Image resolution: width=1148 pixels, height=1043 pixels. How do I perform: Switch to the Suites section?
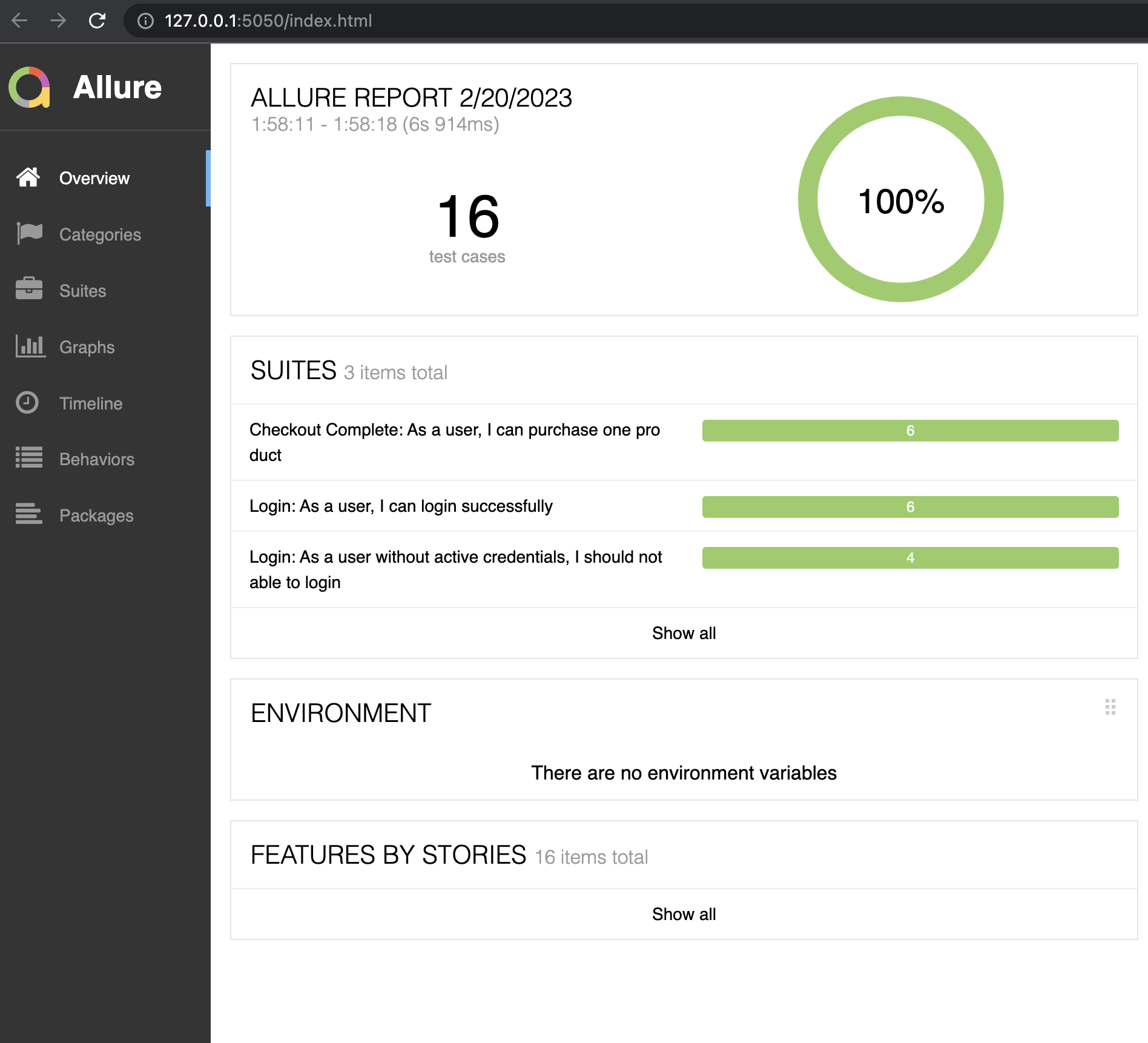pos(82,290)
